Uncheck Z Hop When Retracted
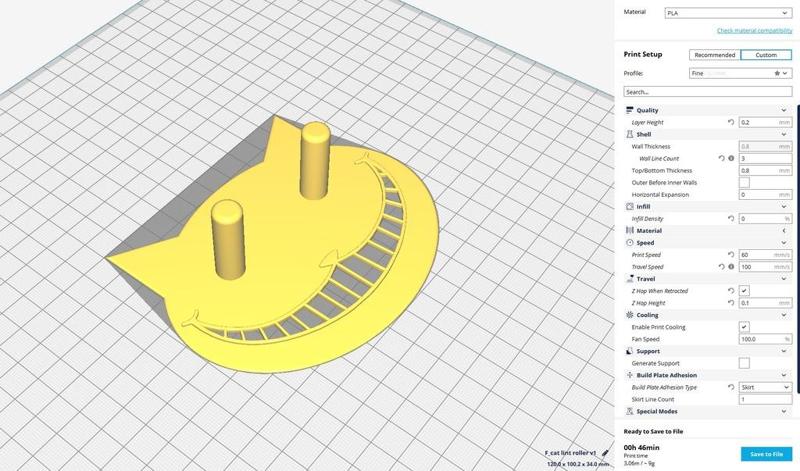 point(744,291)
